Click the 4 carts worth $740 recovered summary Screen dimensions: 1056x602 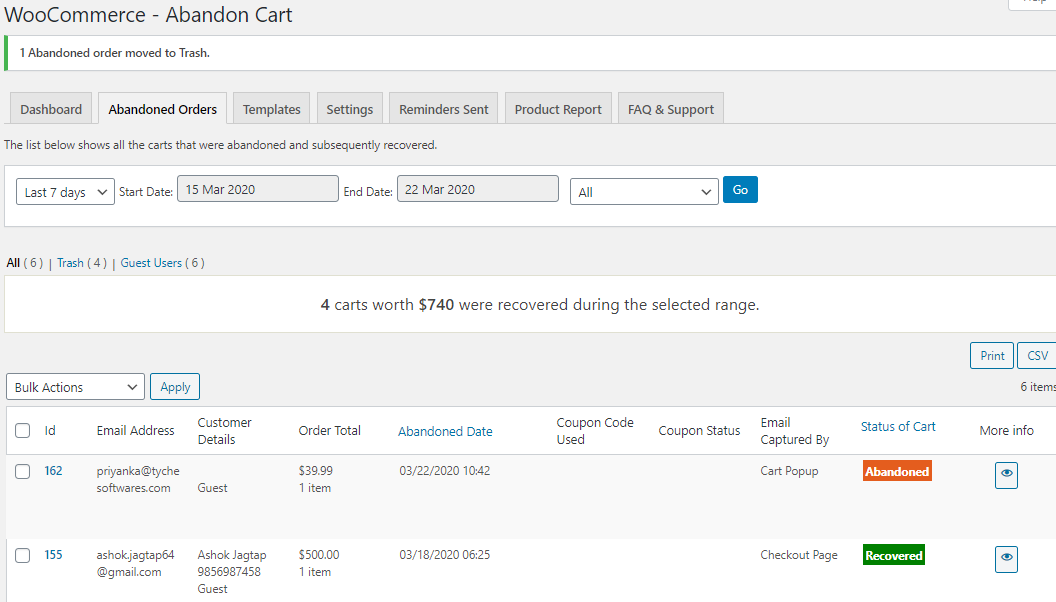coord(539,304)
